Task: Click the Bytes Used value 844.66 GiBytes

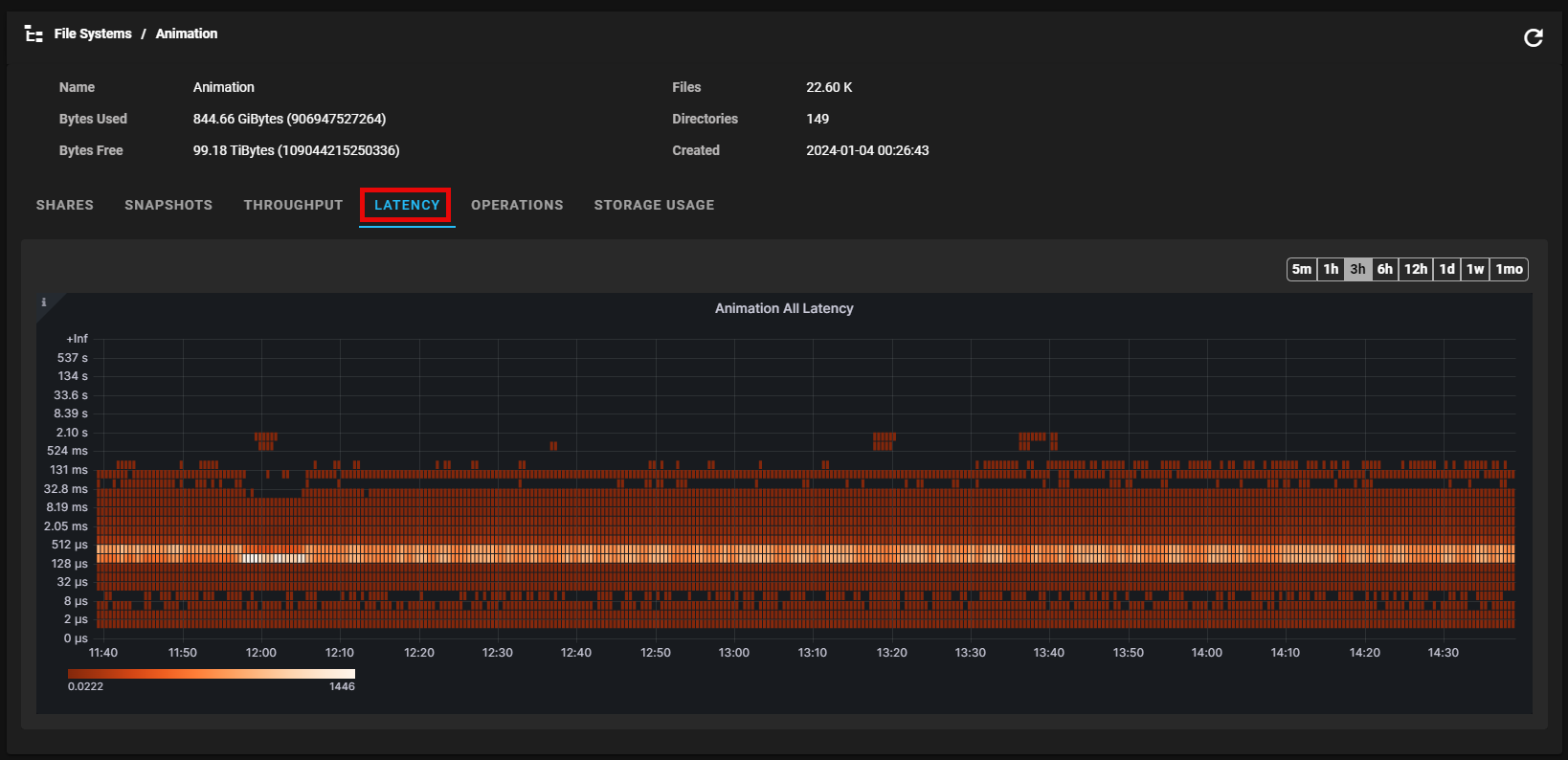Action: click(289, 119)
